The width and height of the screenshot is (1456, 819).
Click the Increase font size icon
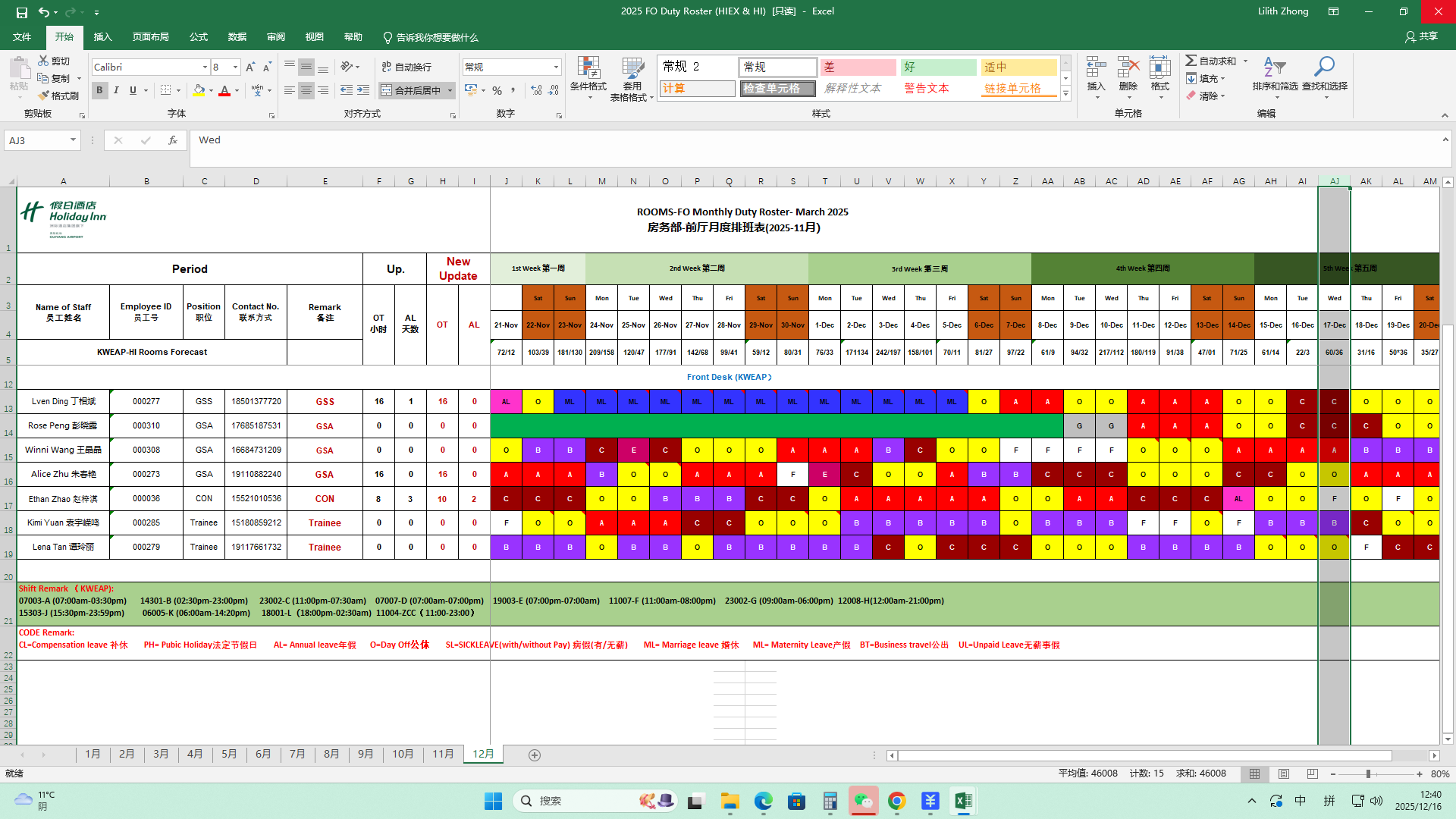pos(249,67)
